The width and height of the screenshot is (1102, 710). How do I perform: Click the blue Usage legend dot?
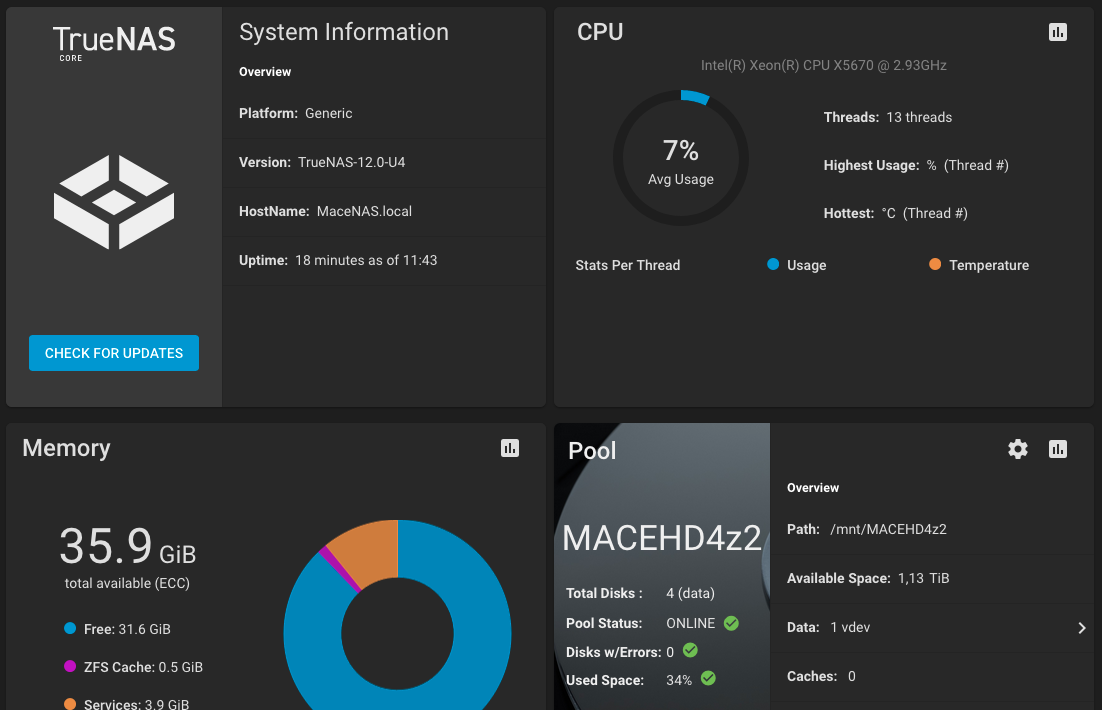(x=773, y=264)
